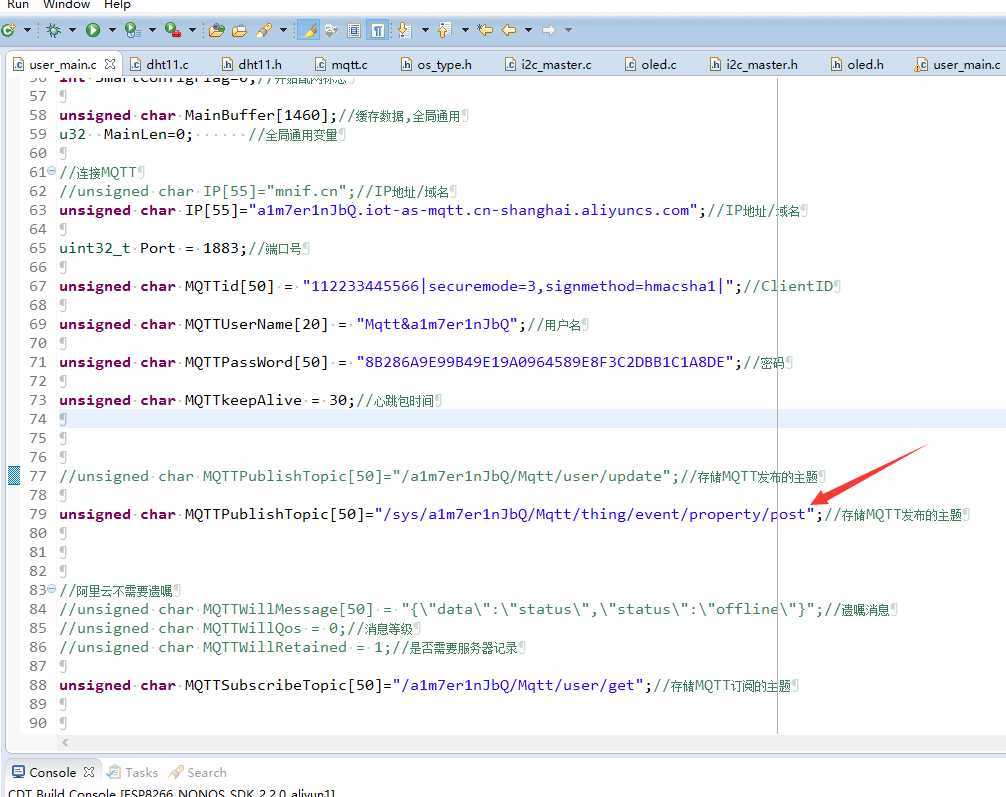Collapse the code fold at line 61
Image resolution: width=1006 pixels, height=797 pixels.
(51, 171)
